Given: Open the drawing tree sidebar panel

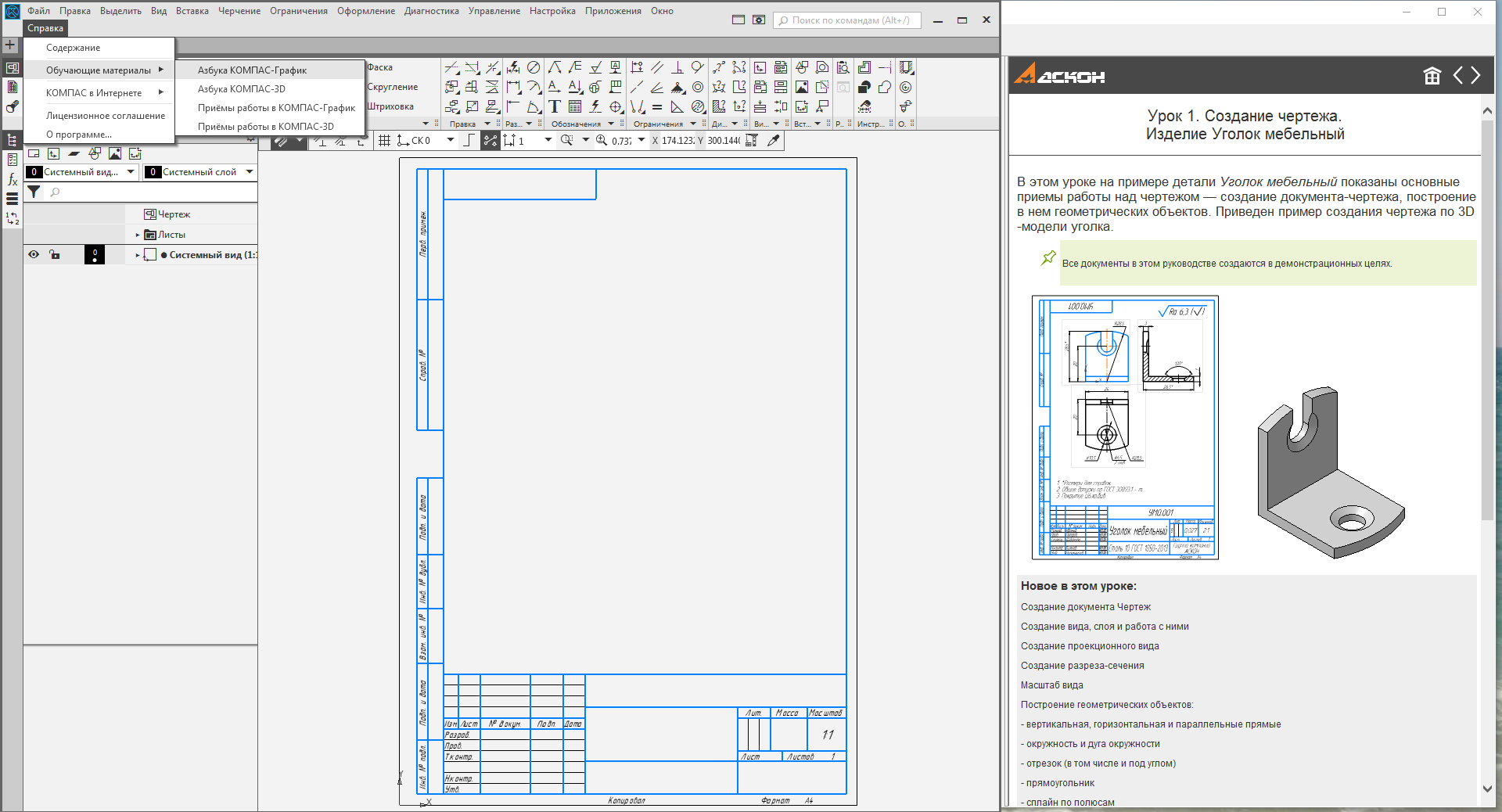Looking at the screenshot, I should click(x=12, y=141).
